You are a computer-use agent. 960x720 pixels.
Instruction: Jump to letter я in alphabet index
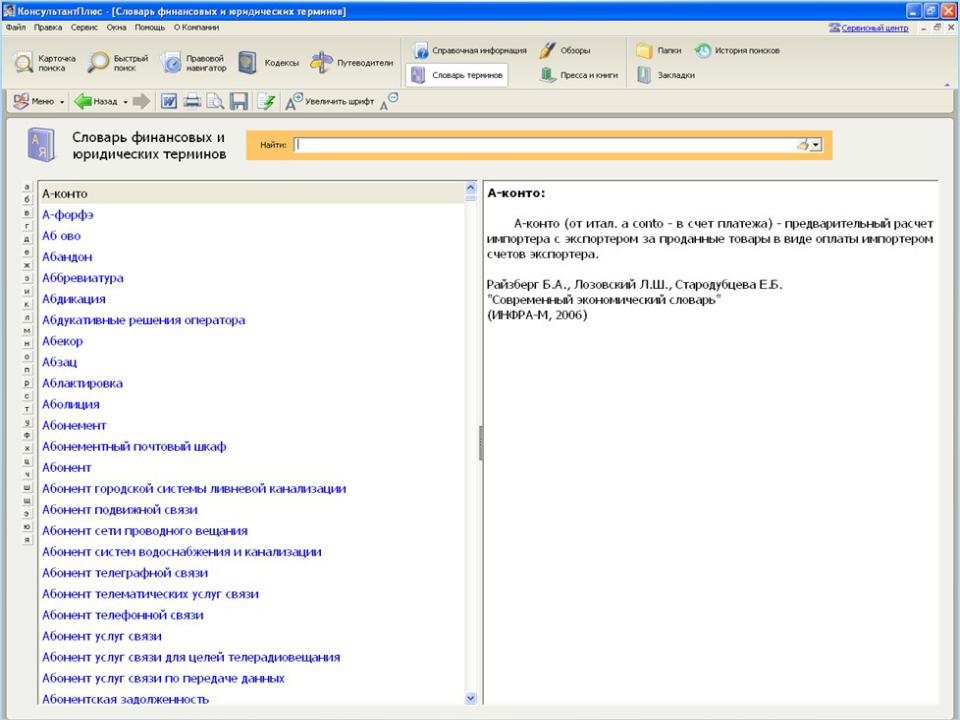point(27,540)
